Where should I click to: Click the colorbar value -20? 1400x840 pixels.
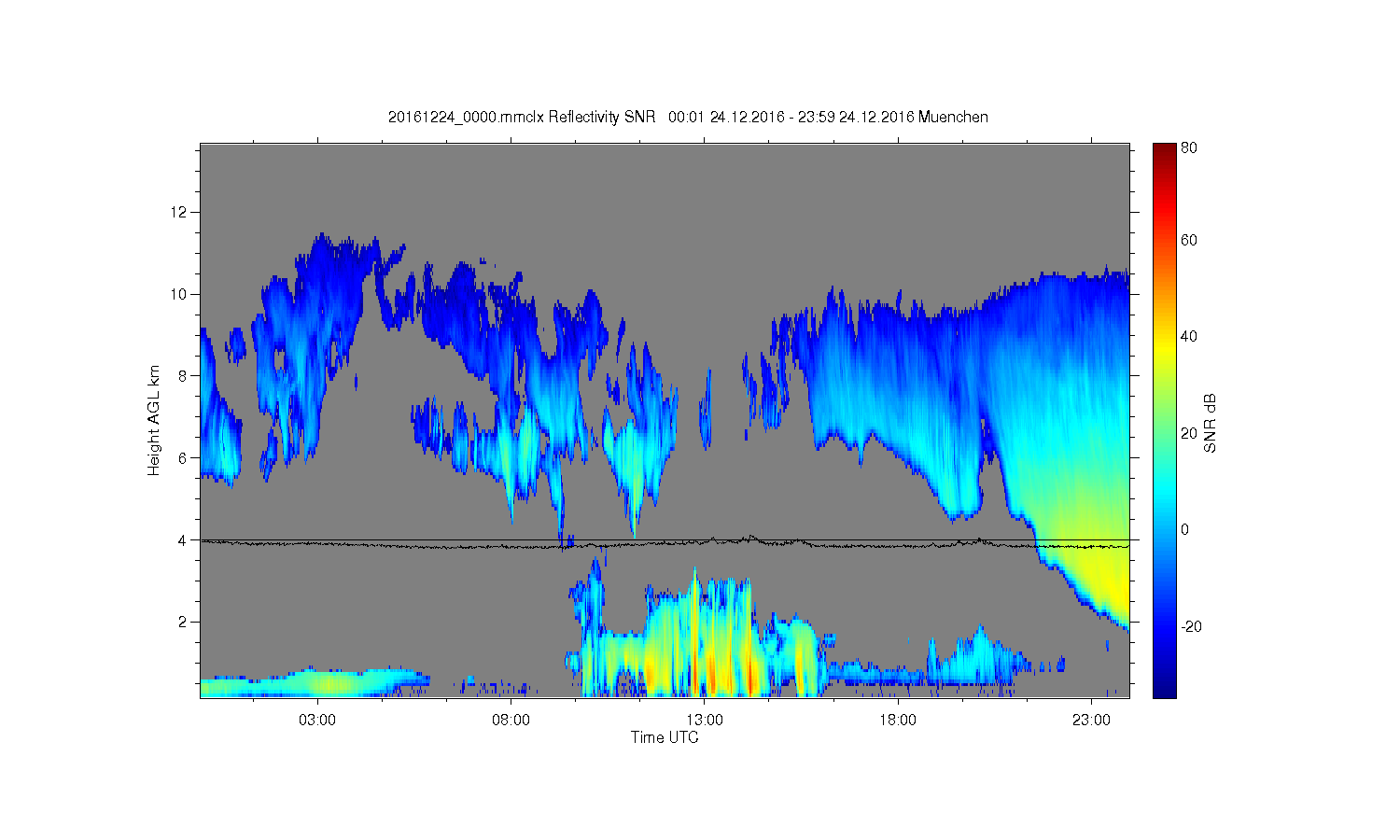tap(1191, 626)
